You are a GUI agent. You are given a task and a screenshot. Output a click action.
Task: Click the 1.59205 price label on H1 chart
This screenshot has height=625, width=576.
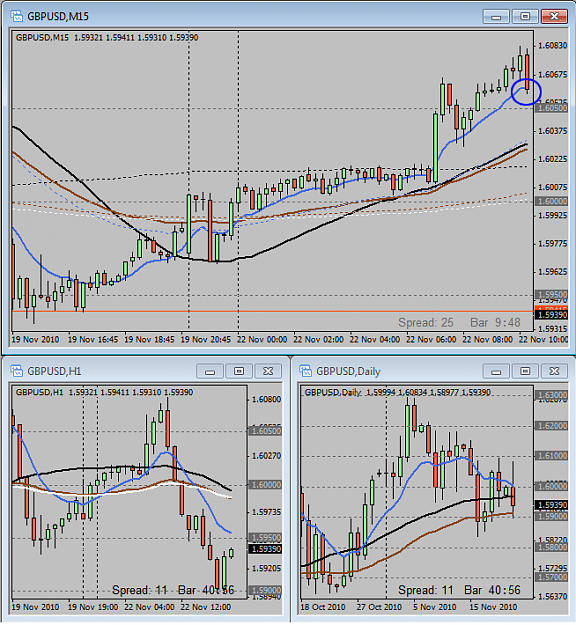266,568
